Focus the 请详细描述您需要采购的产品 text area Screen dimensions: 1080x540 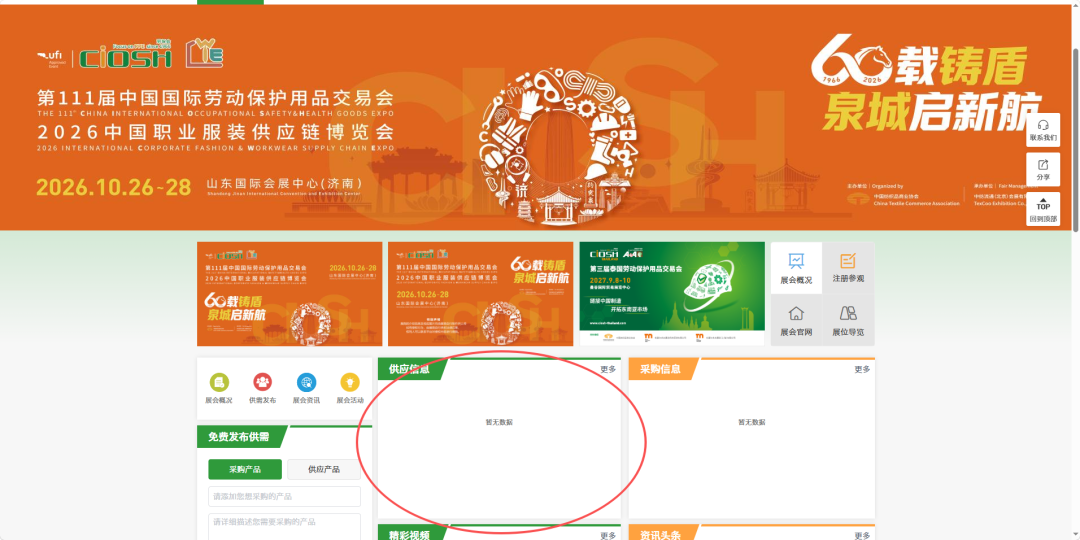click(x=284, y=527)
